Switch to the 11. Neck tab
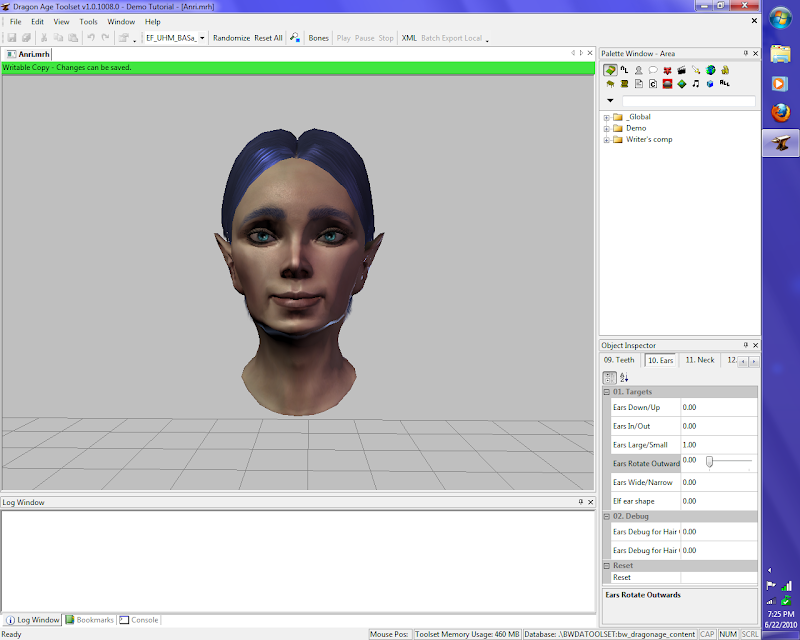This screenshot has height=640, width=800. click(x=699, y=360)
